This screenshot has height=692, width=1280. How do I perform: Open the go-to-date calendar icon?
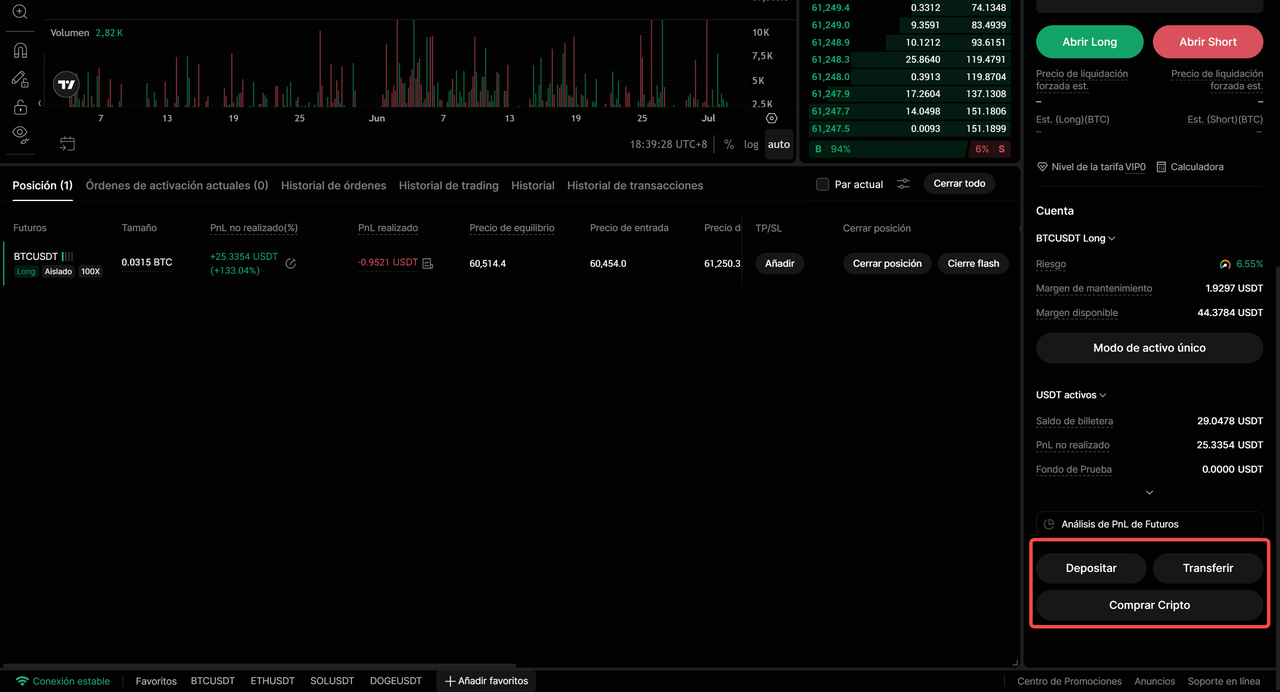pos(67,144)
